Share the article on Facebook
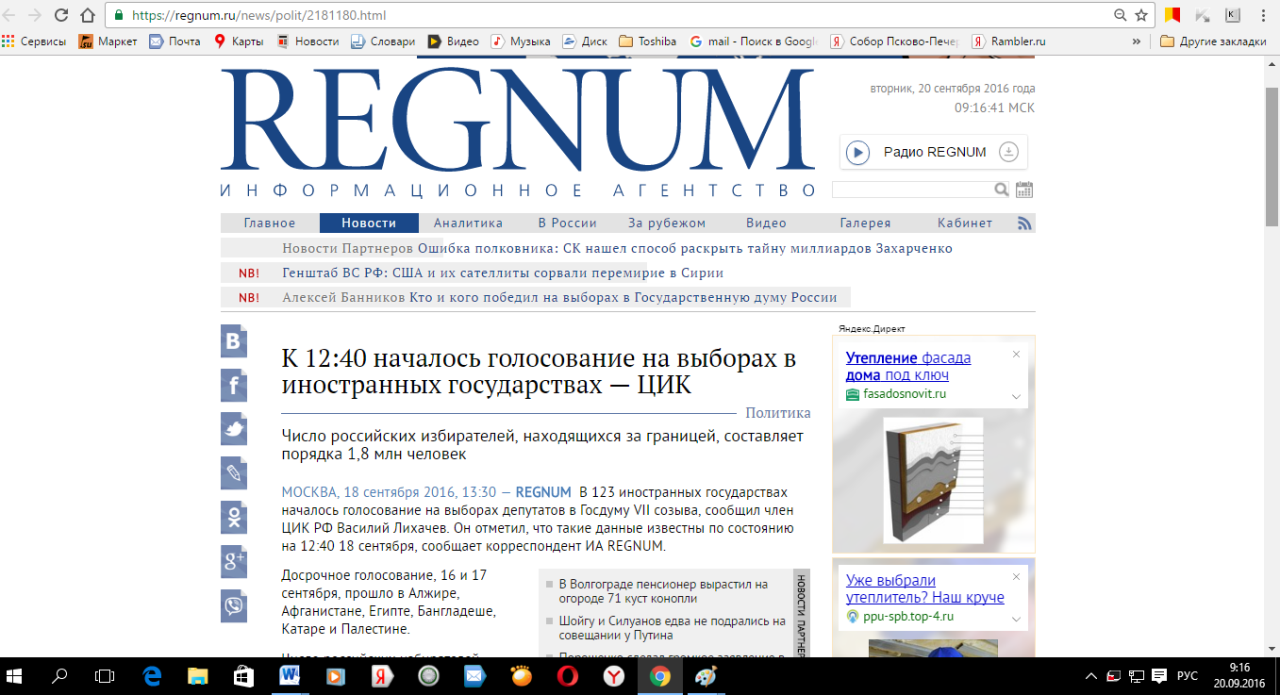 click(x=234, y=385)
